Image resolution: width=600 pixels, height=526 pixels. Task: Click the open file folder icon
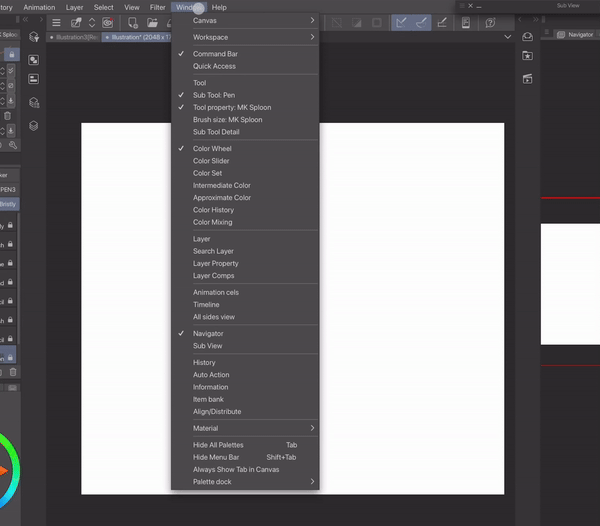point(153,22)
